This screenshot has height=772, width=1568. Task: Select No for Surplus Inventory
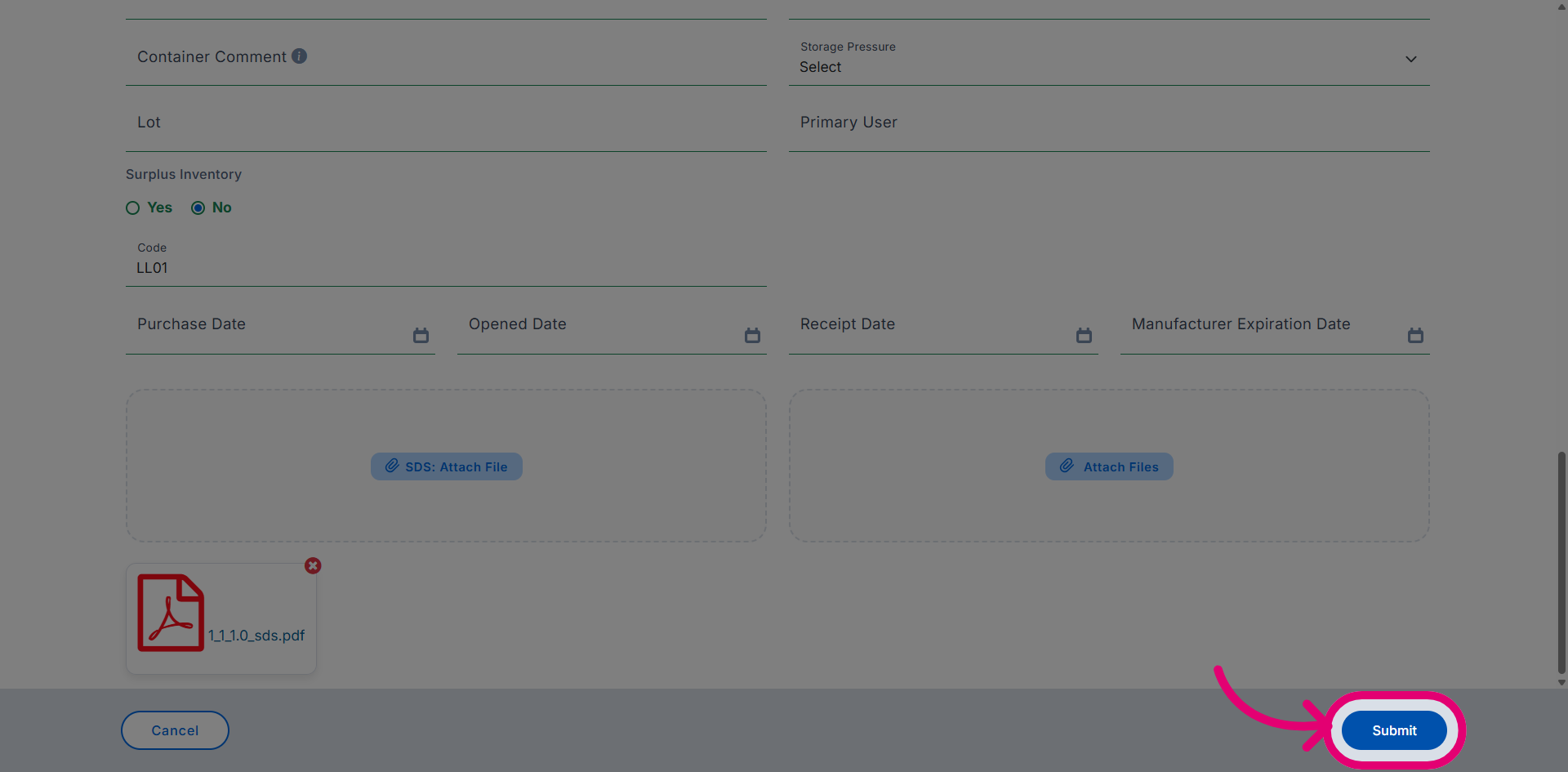198,208
